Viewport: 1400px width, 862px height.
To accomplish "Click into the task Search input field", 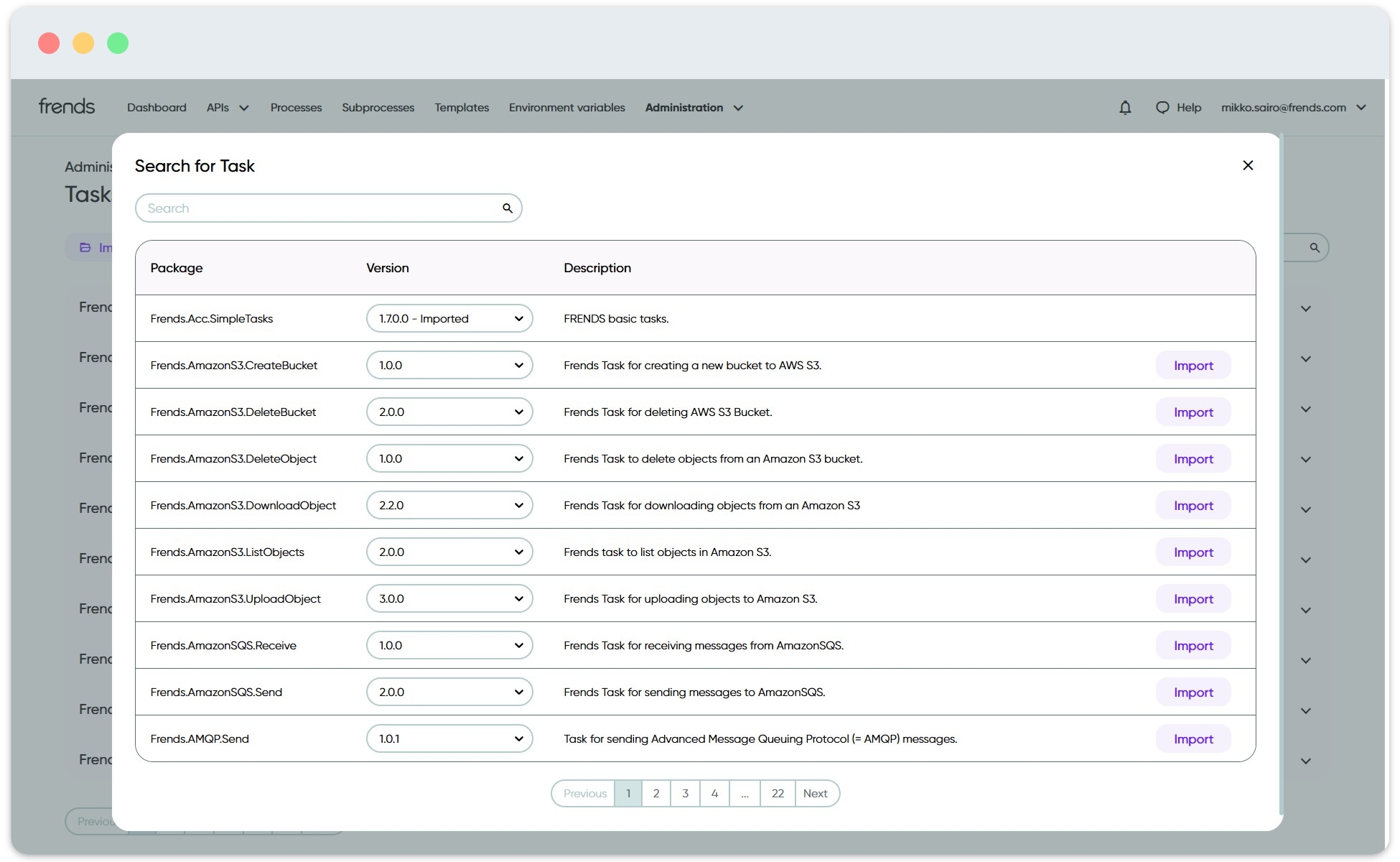I will [316, 208].
